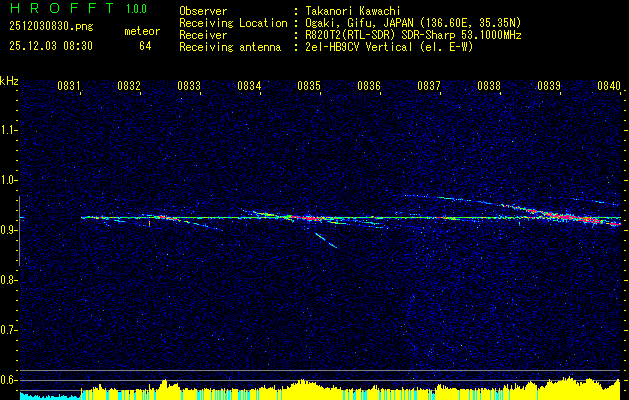This screenshot has height=400, width=629.
Task: Click the 1.0 kHz axis label
Action: (8, 181)
